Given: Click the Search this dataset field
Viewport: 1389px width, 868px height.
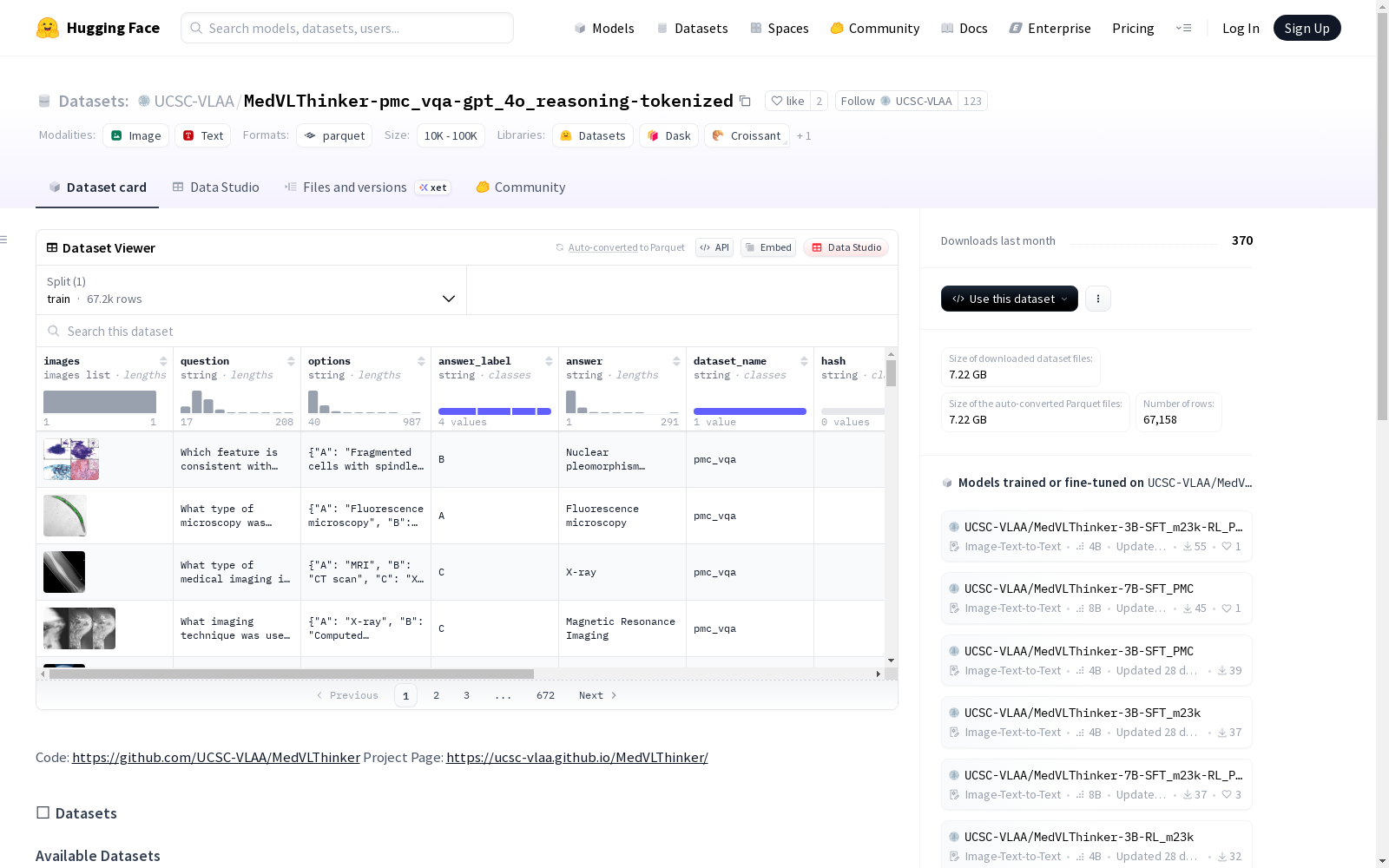Looking at the screenshot, I should (467, 331).
